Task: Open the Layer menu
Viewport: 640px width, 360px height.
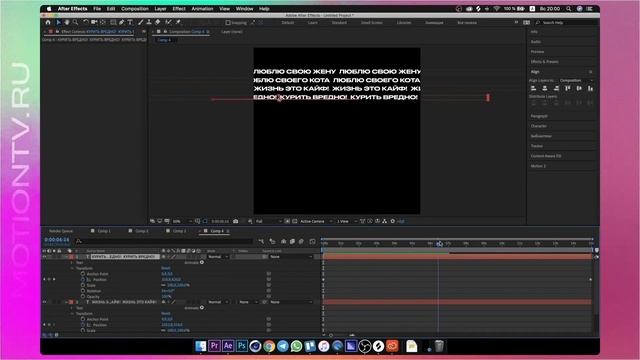Action: [160, 9]
